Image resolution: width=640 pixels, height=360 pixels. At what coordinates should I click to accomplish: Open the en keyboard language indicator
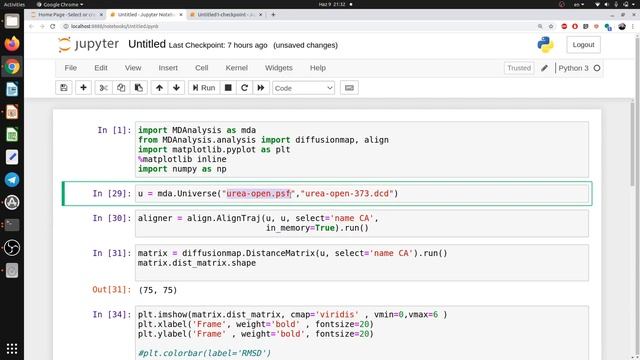[x=579, y=4]
